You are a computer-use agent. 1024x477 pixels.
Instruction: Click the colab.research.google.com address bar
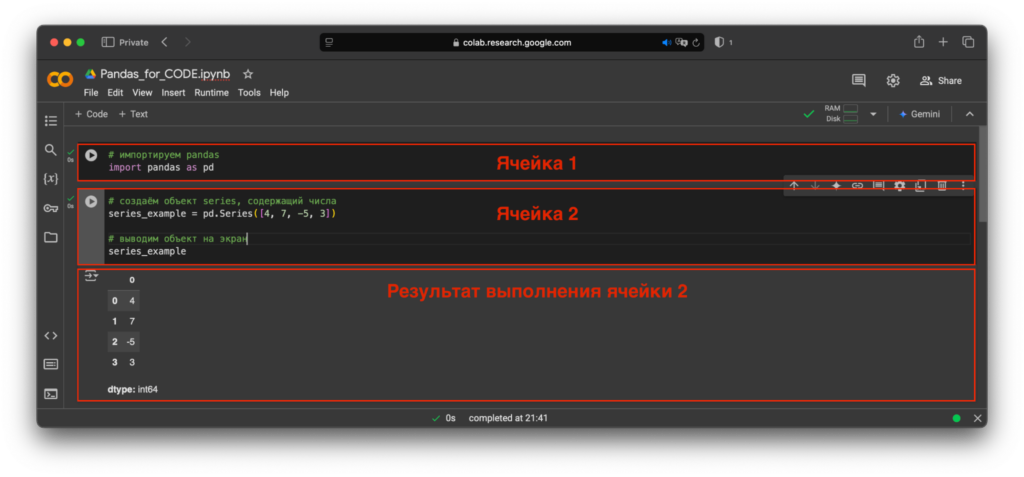pos(512,42)
